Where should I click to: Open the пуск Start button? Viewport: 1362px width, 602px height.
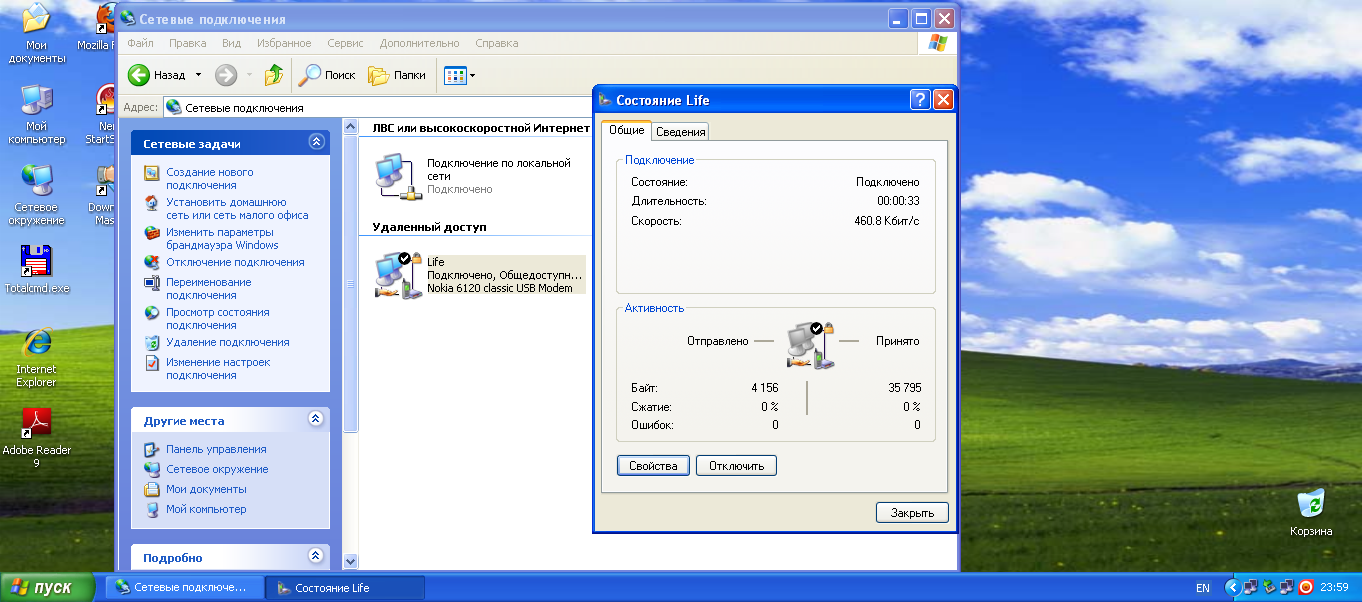(x=47, y=587)
